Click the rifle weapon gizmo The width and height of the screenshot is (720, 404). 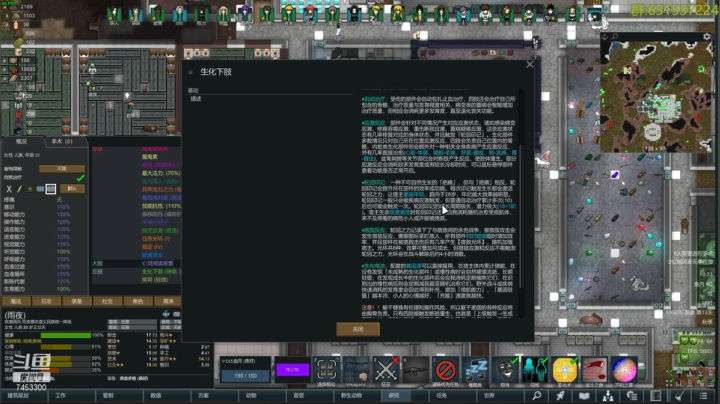click(415, 370)
